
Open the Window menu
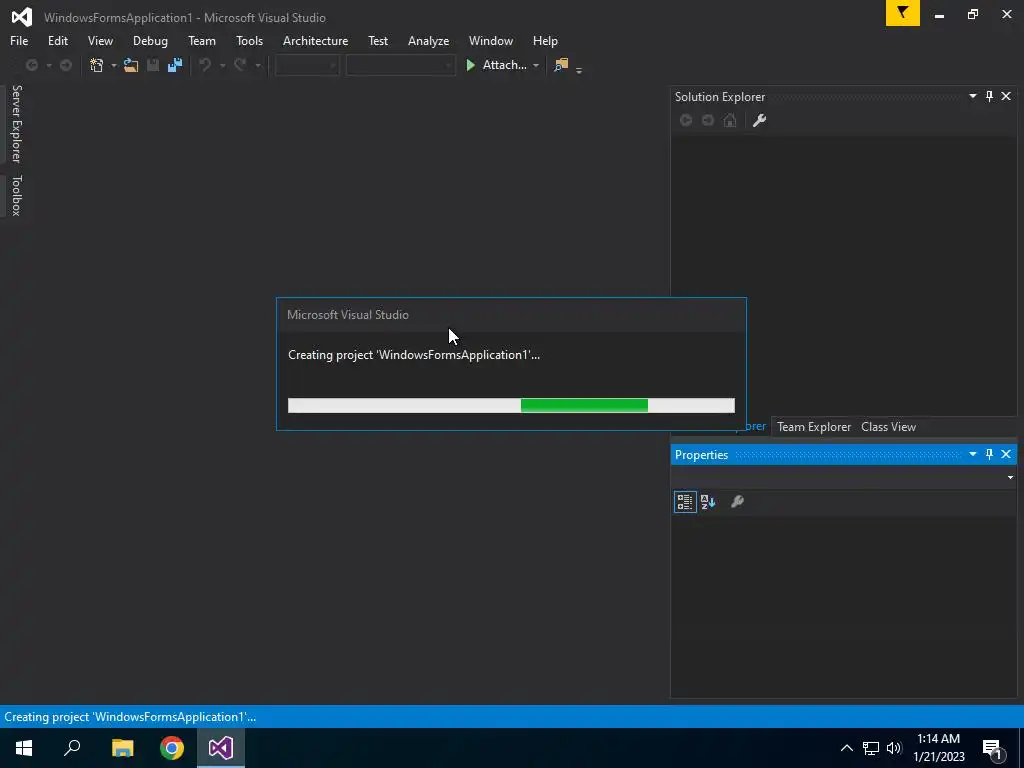tap(491, 40)
